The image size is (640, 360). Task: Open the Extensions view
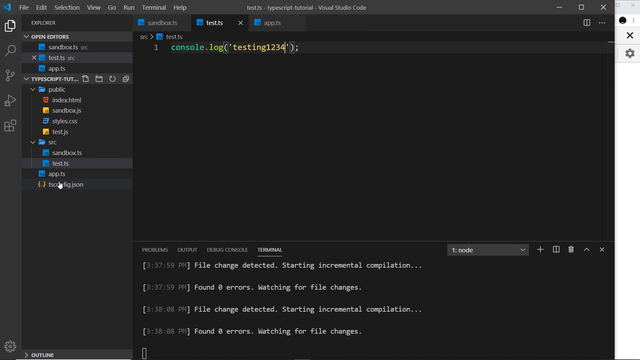click(10, 125)
